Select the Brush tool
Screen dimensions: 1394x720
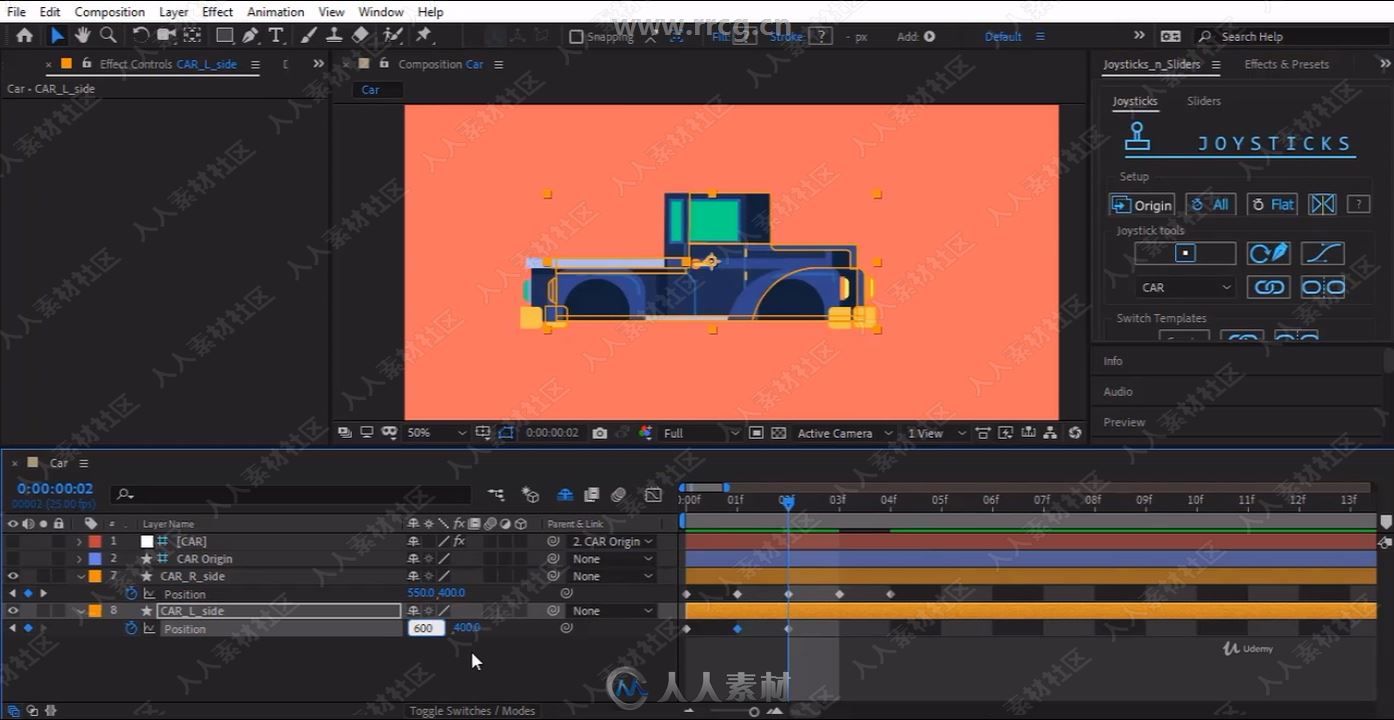[310, 36]
